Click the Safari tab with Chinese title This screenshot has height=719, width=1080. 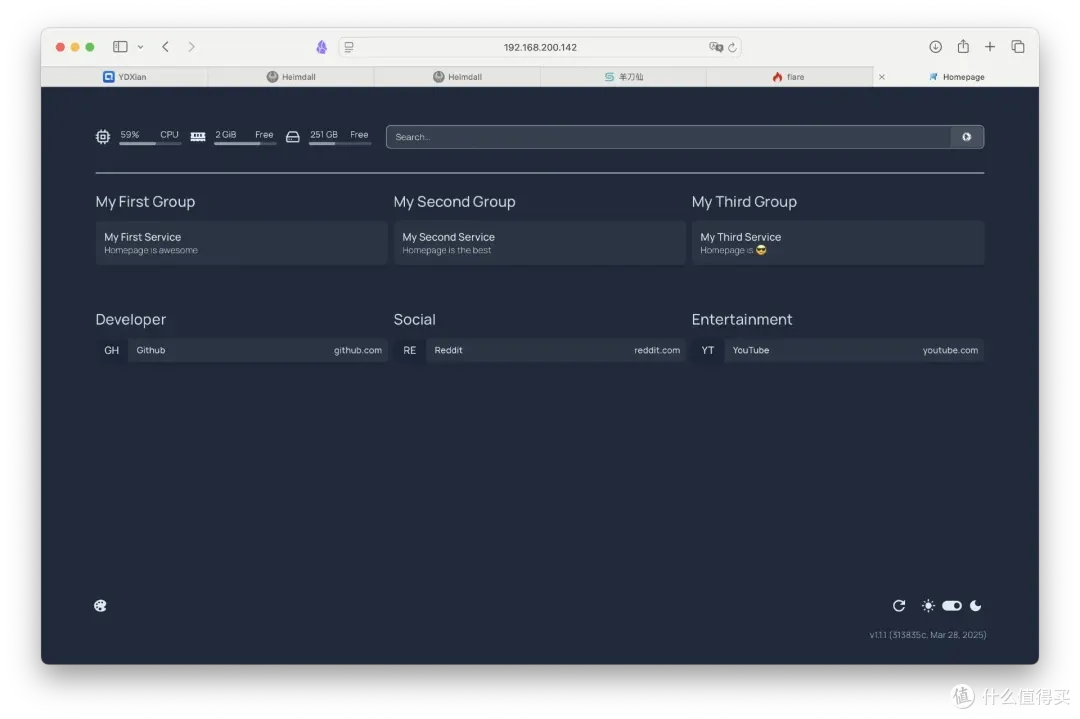pyautogui.click(x=623, y=76)
